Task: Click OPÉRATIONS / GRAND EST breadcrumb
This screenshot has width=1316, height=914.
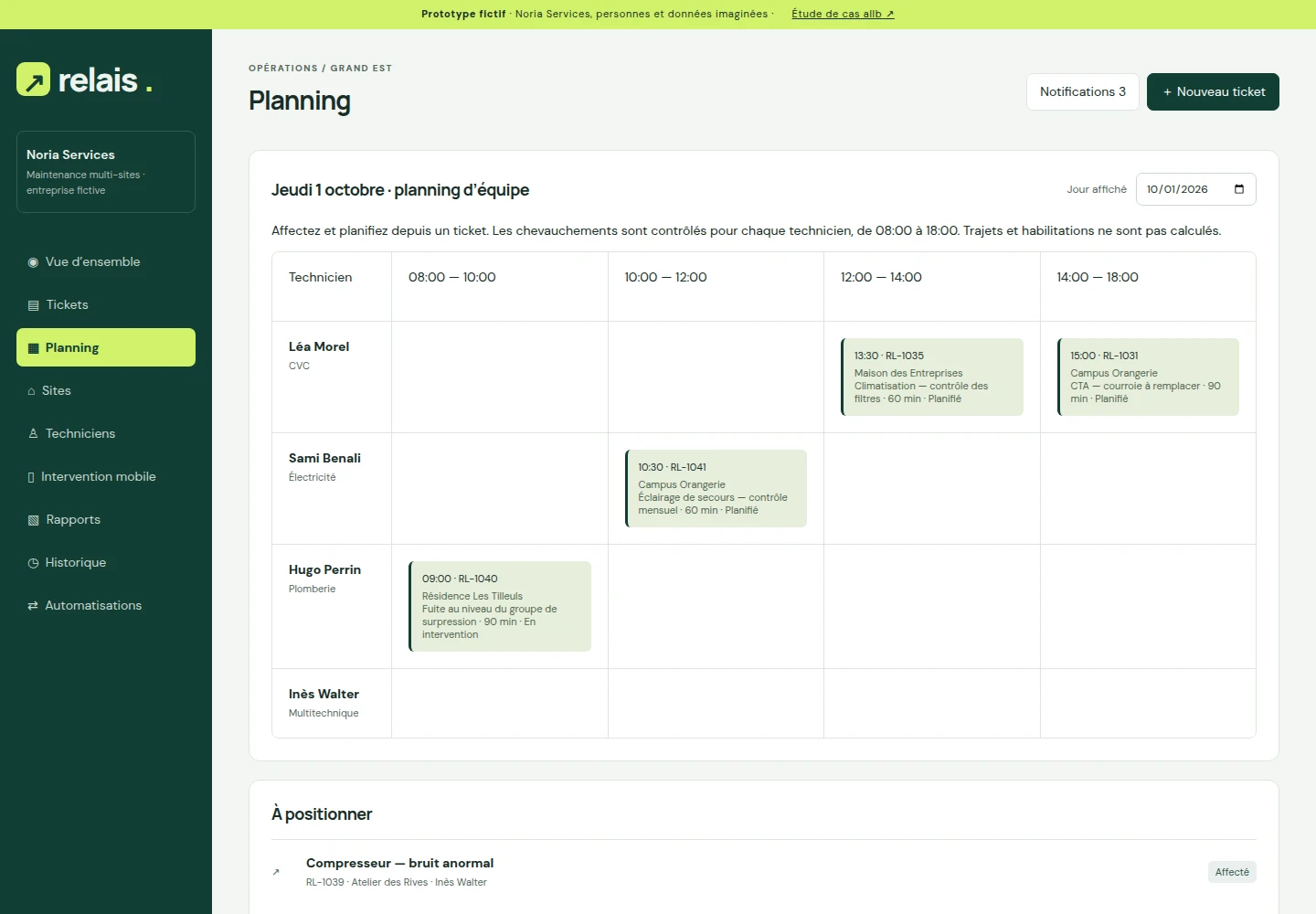Action: pyautogui.click(x=320, y=68)
